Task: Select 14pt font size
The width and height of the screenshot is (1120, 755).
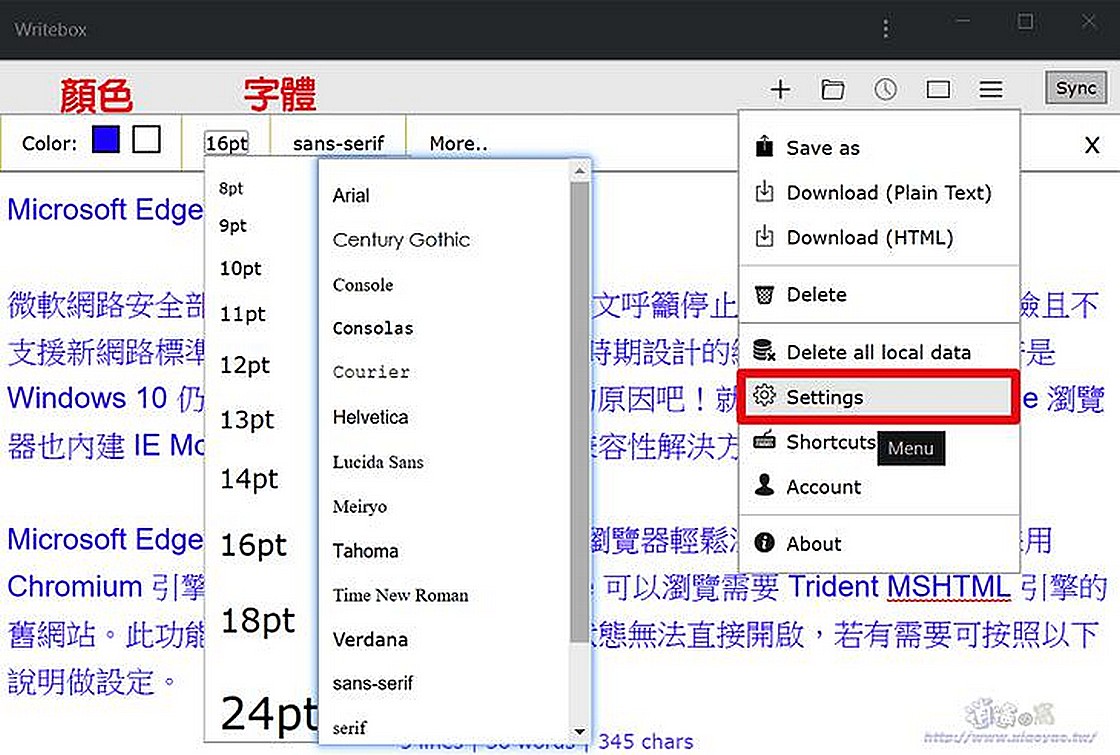Action: (x=249, y=479)
